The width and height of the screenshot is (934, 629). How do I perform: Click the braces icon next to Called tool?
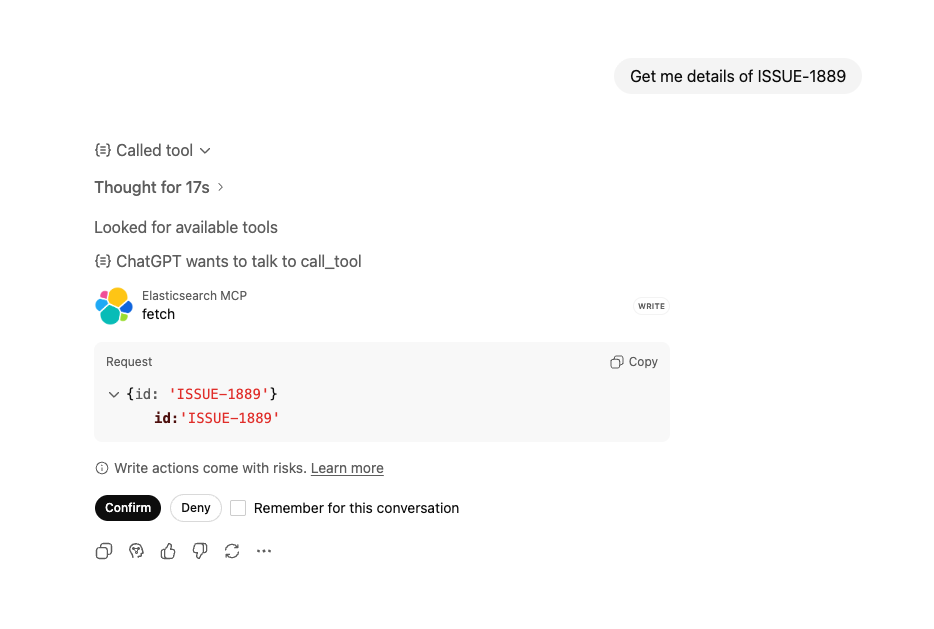102,149
